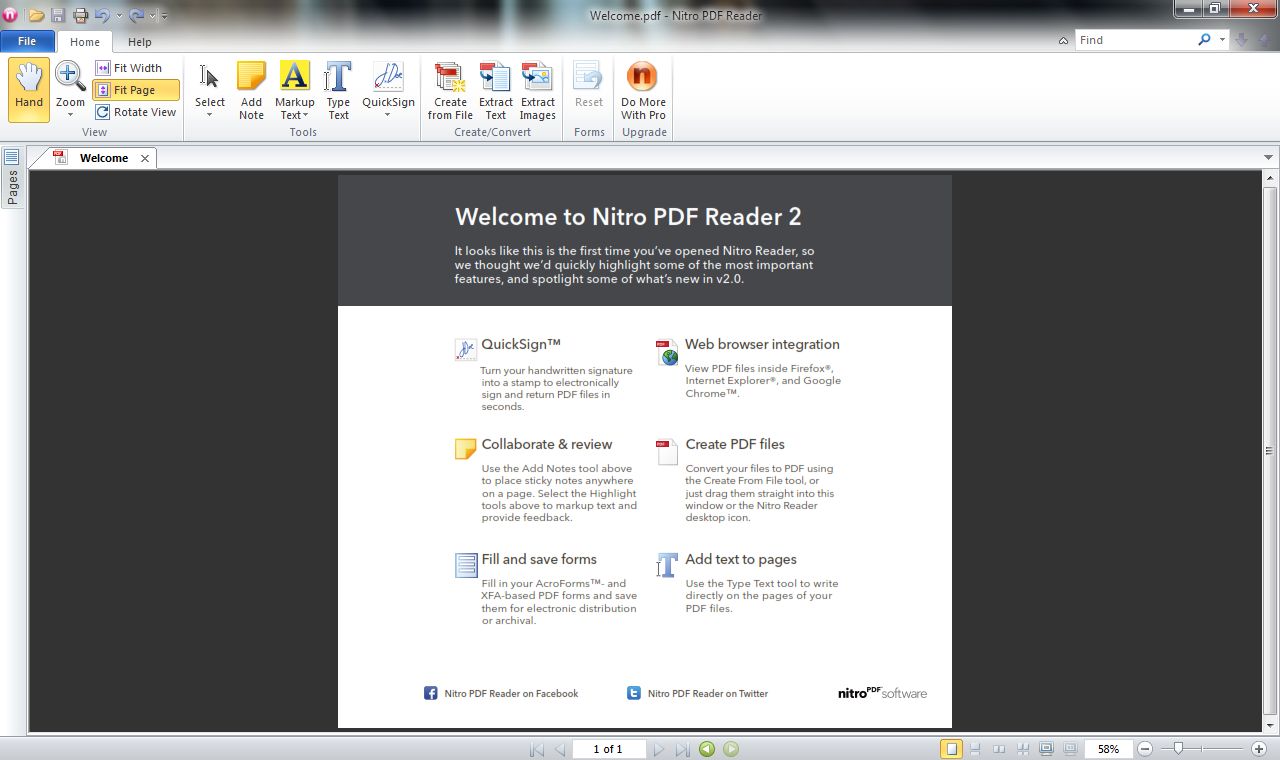The image size is (1280, 760).
Task: Click the green next view button
Action: [731, 749]
